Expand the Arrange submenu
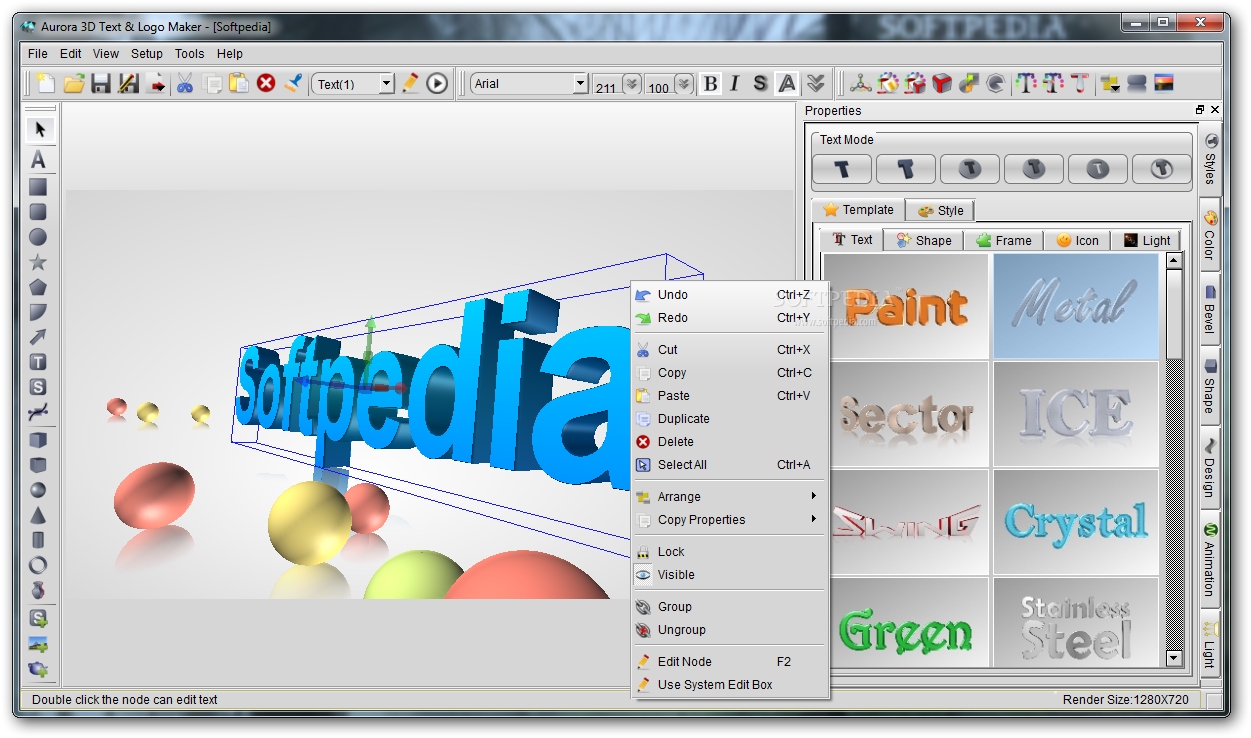 pyautogui.click(x=730, y=497)
